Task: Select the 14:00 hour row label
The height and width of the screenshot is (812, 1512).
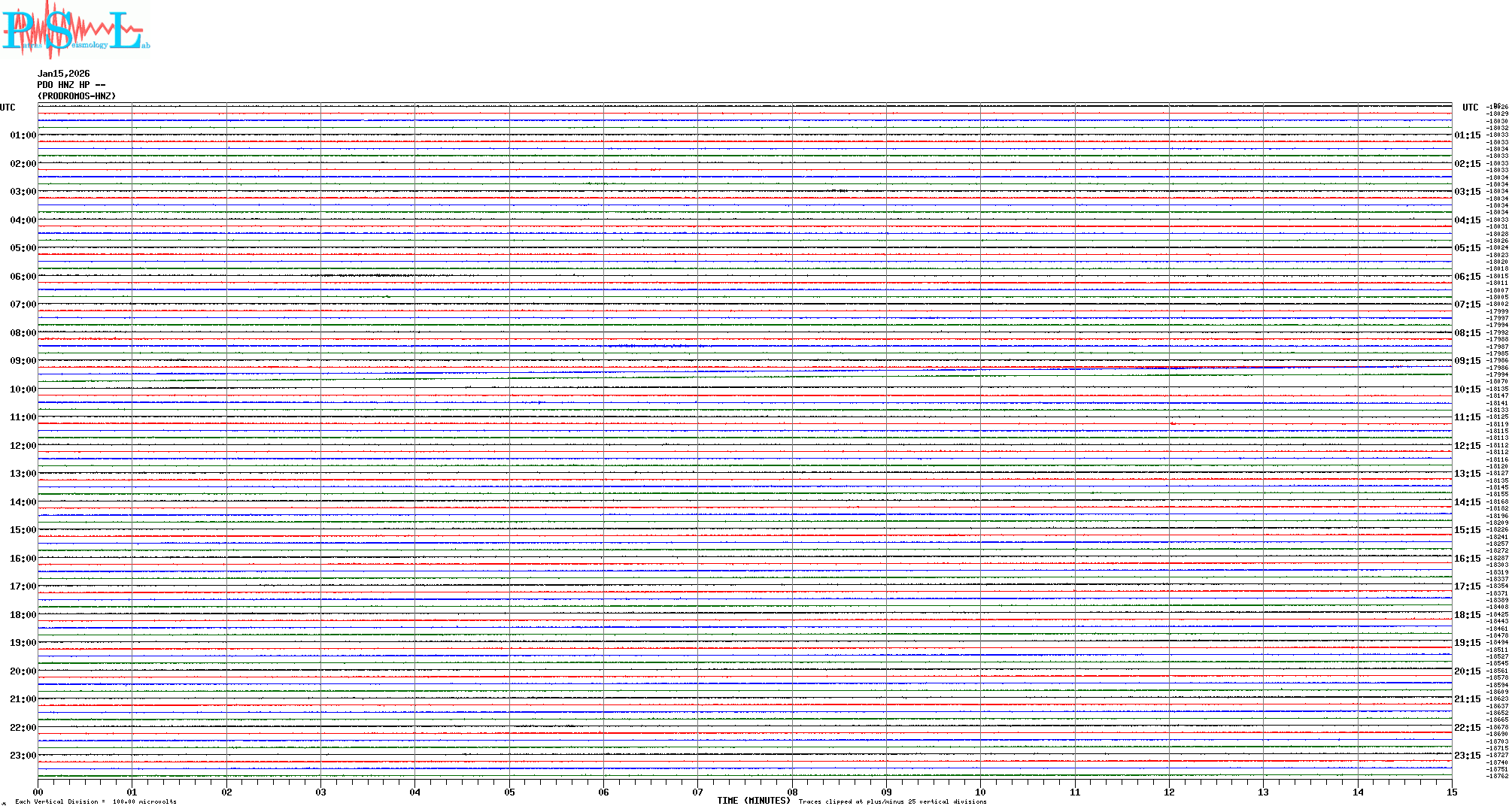Action: pos(23,502)
